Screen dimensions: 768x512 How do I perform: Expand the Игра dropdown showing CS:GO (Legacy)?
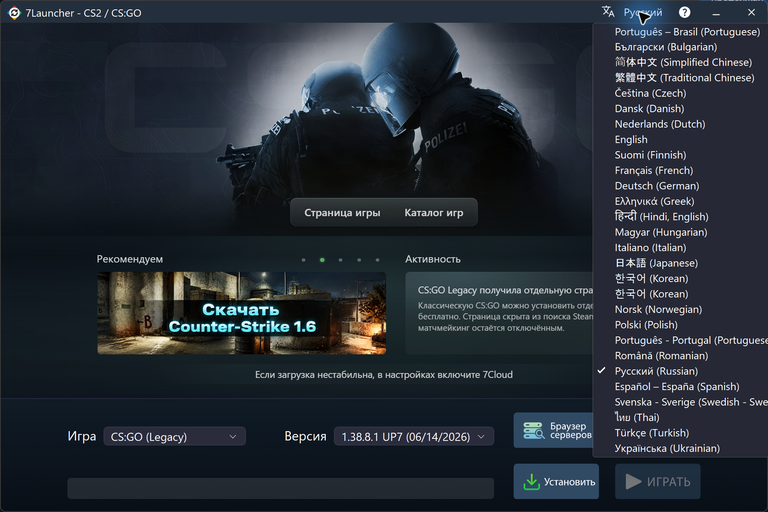point(174,437)
